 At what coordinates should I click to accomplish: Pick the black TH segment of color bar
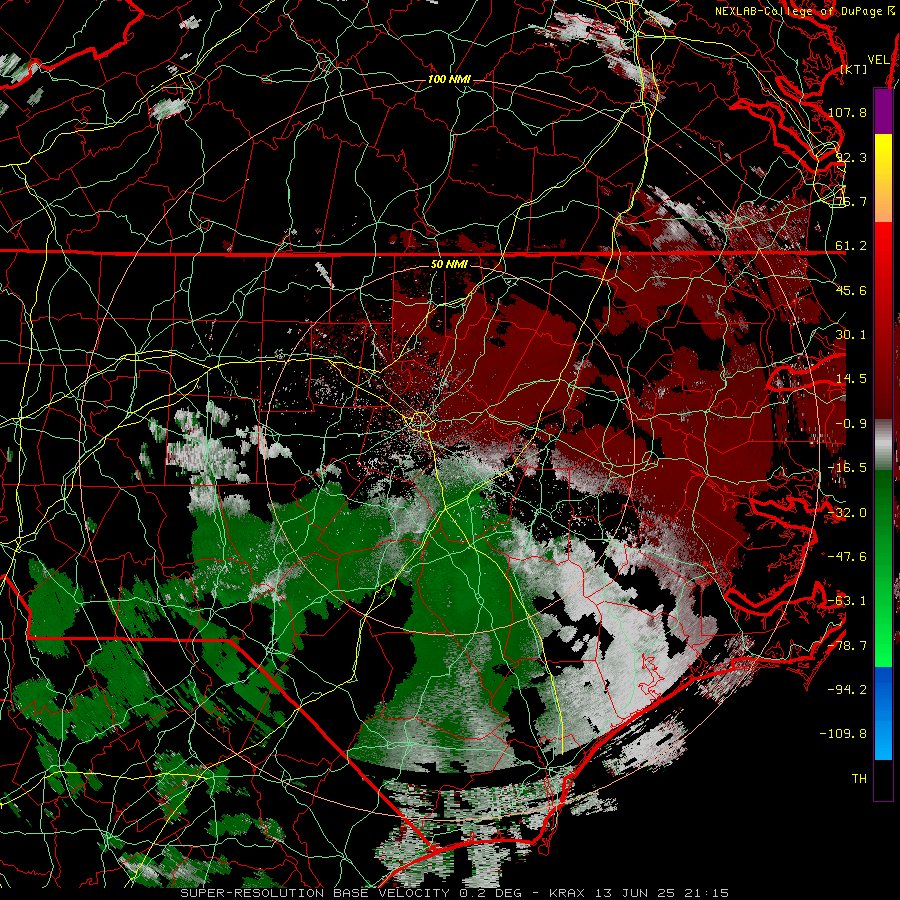pos(883,779)
